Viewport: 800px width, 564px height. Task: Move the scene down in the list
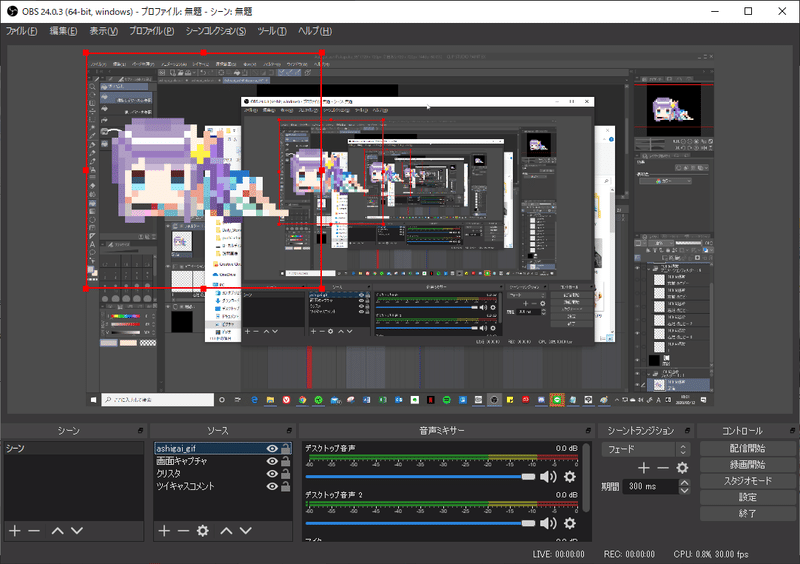tap(77, 531)
